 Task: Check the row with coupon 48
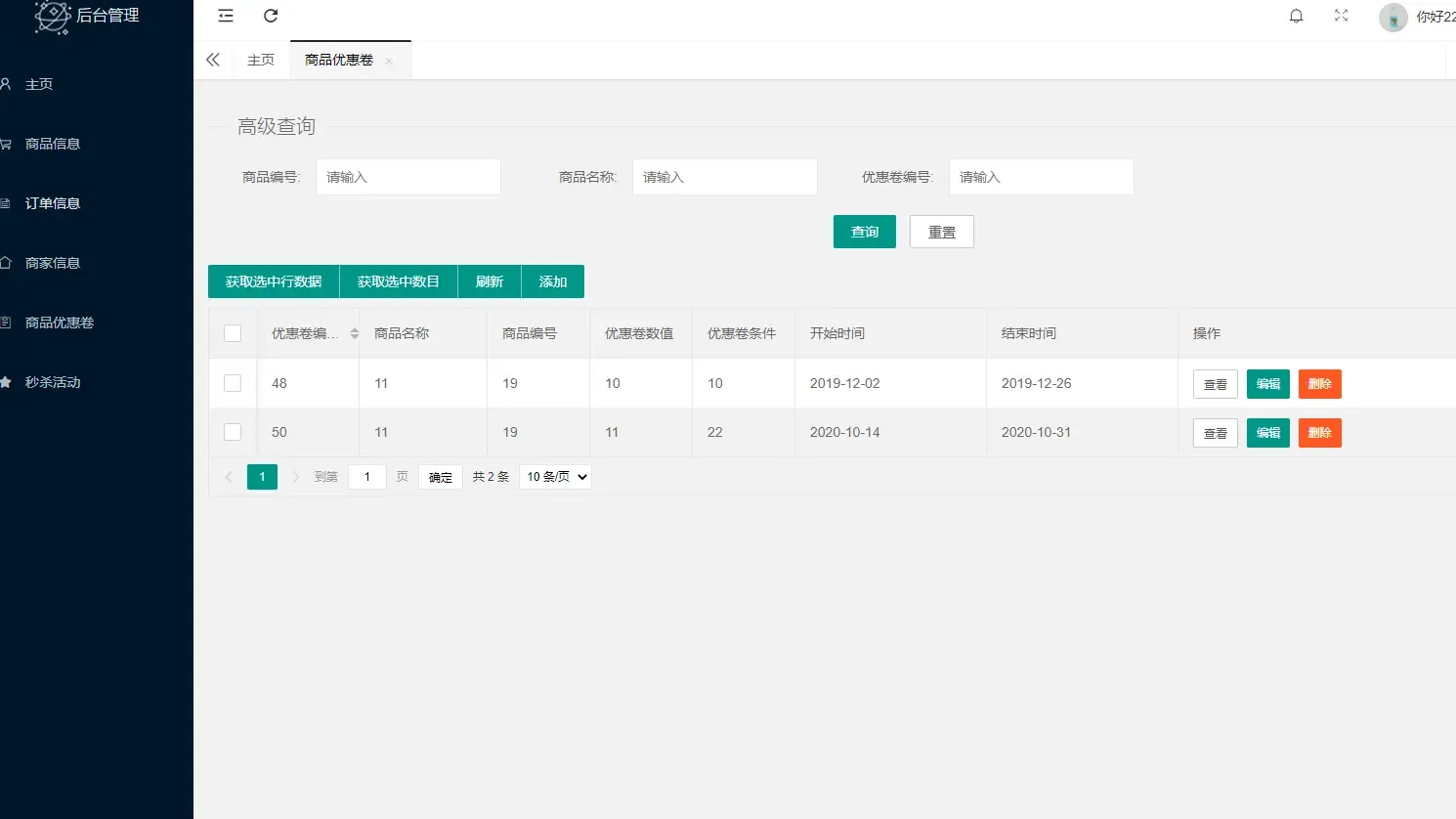pyautogui.click(x=233, y=383)
